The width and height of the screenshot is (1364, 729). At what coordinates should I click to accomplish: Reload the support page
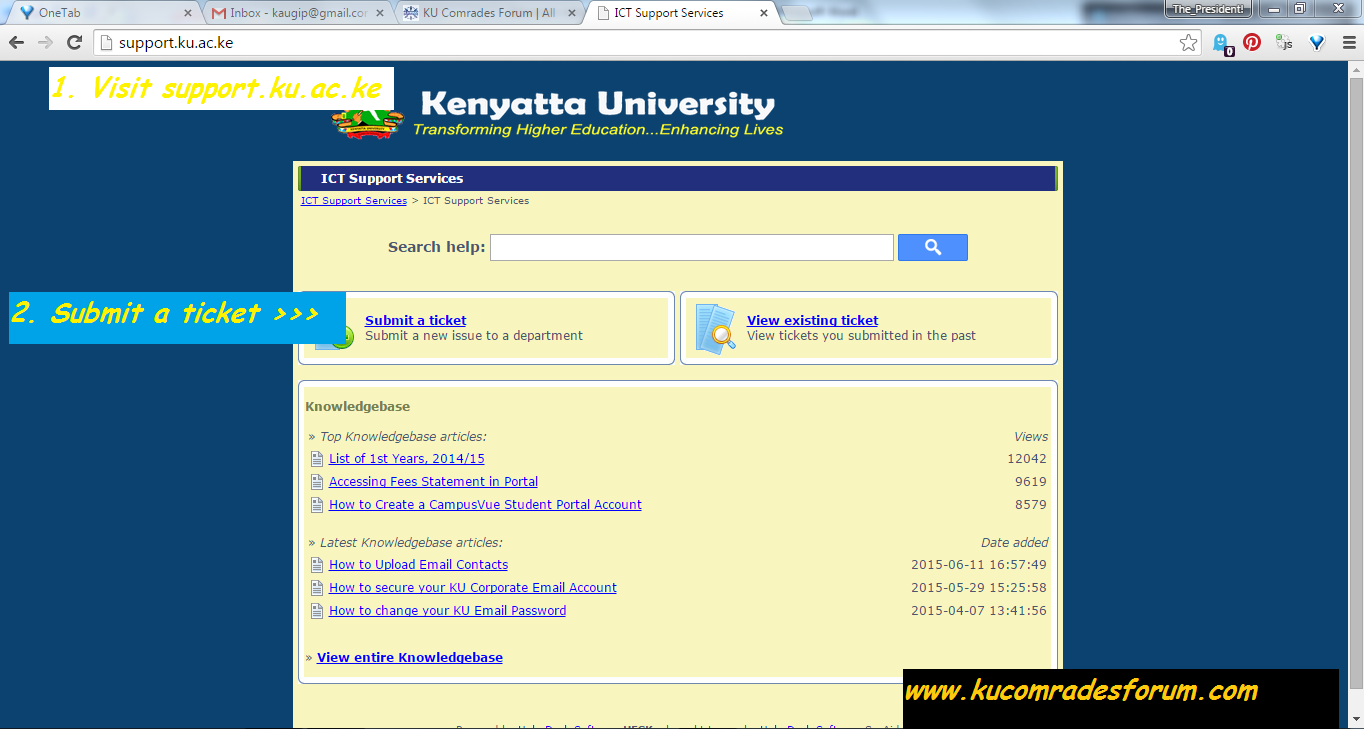pos(74,43)
